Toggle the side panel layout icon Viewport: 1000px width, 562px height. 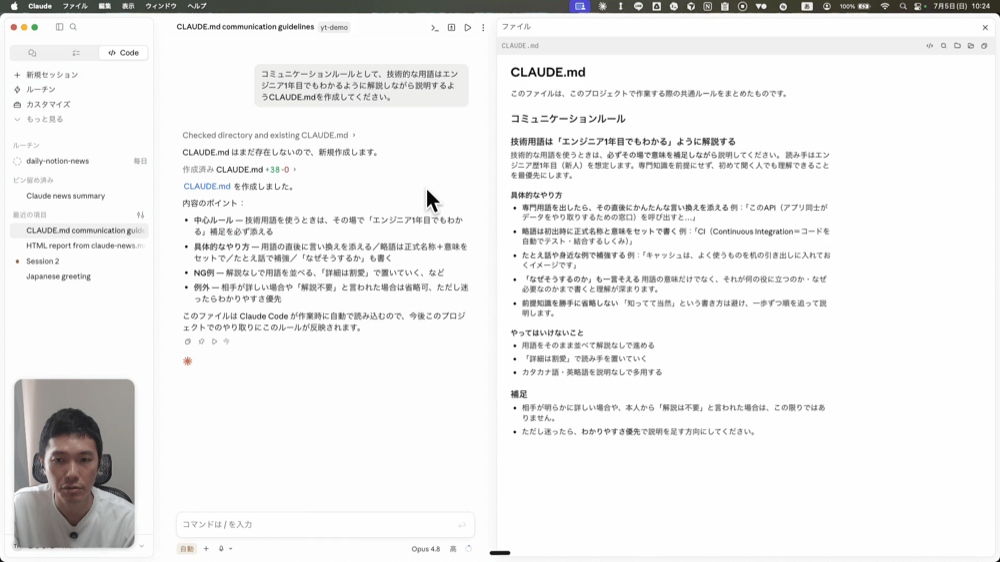452,27
